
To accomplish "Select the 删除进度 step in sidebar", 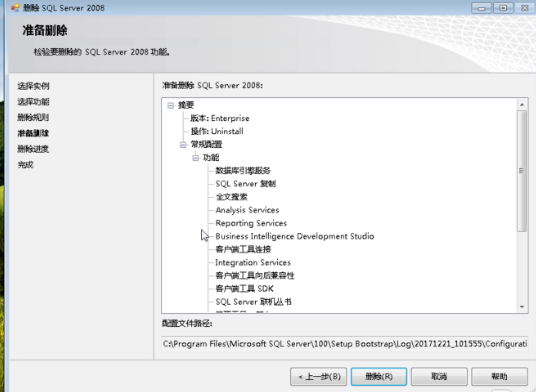I will point(33,149).
